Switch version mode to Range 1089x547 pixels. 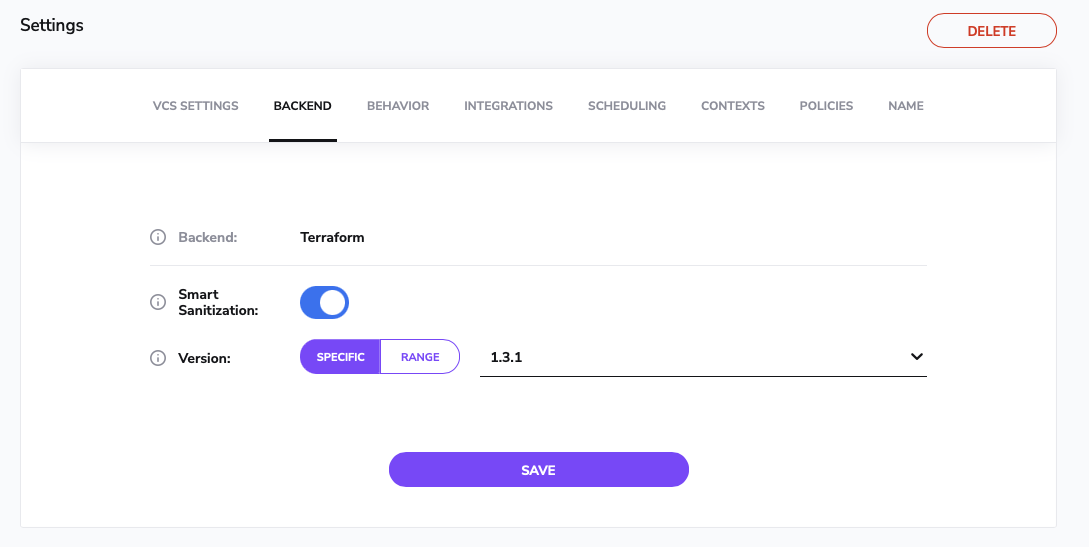pyautogui.click(x=420, y=357)
